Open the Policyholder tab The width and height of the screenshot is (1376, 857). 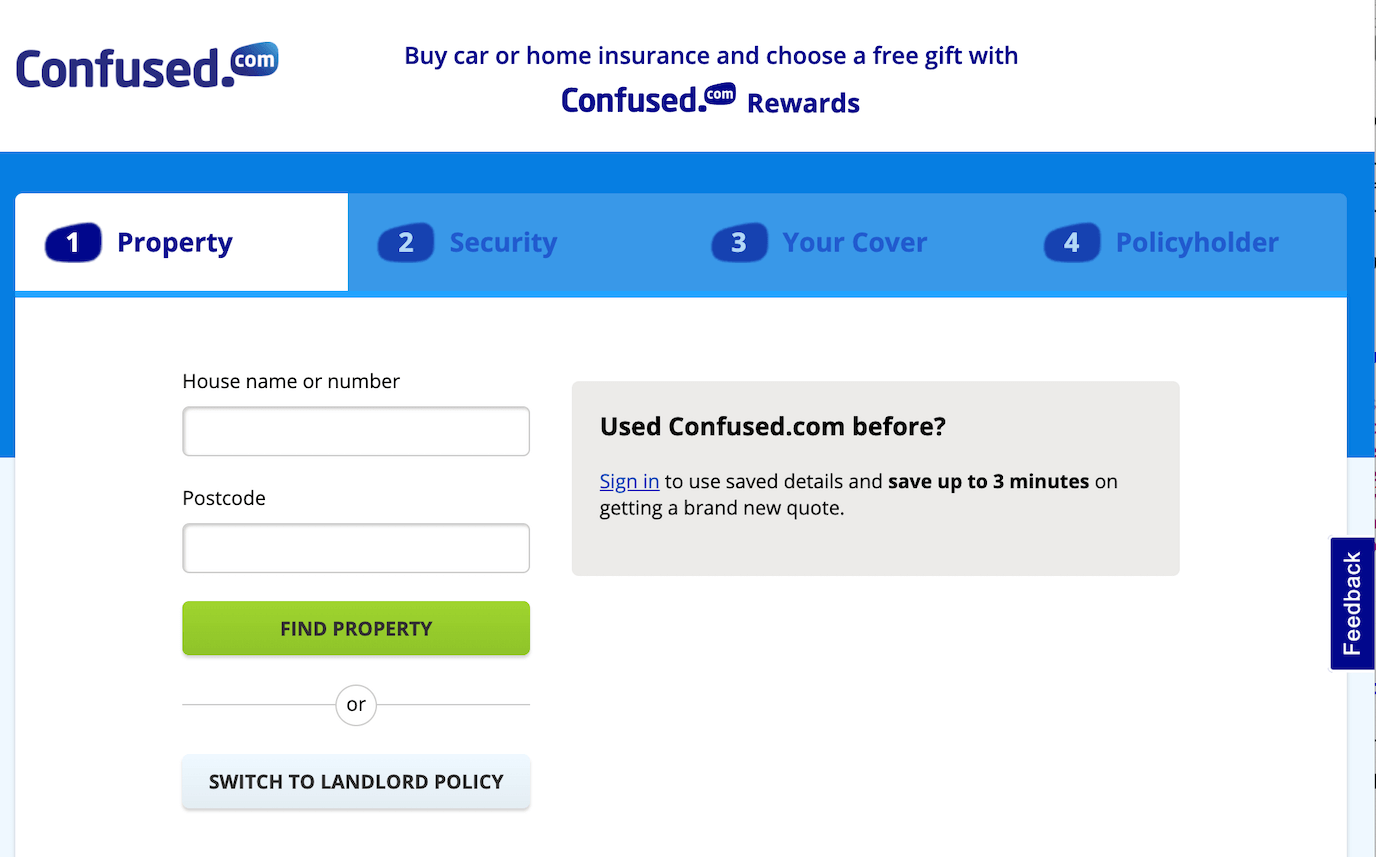pos(1197,242)
